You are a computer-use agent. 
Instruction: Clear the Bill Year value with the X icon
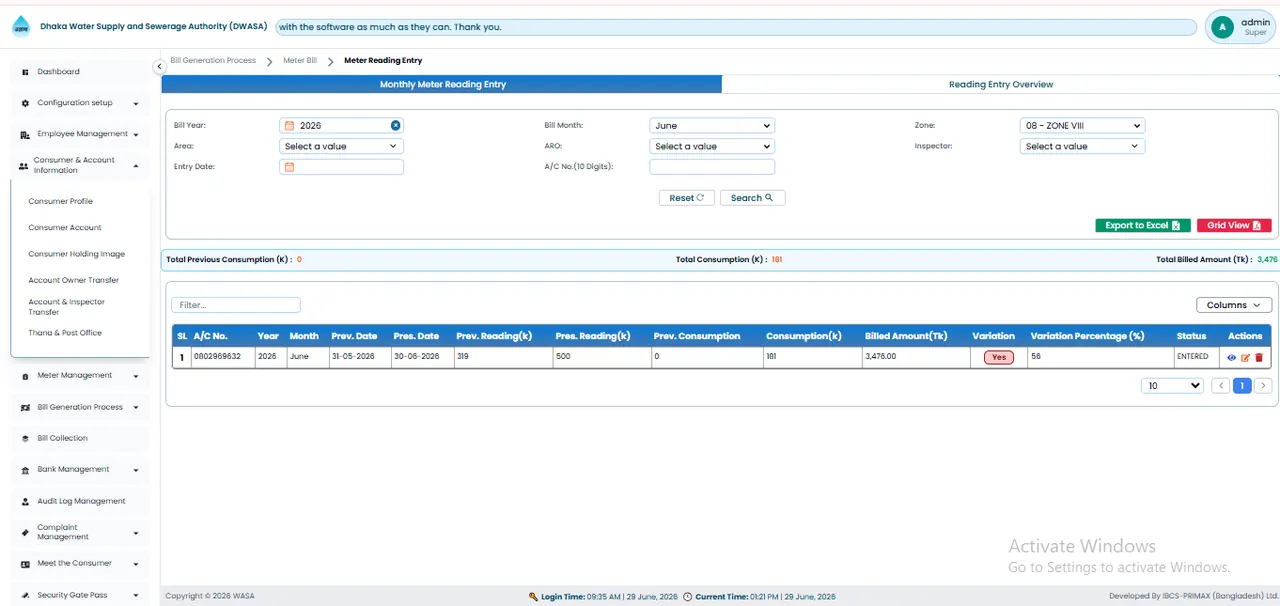click(395, 125)
